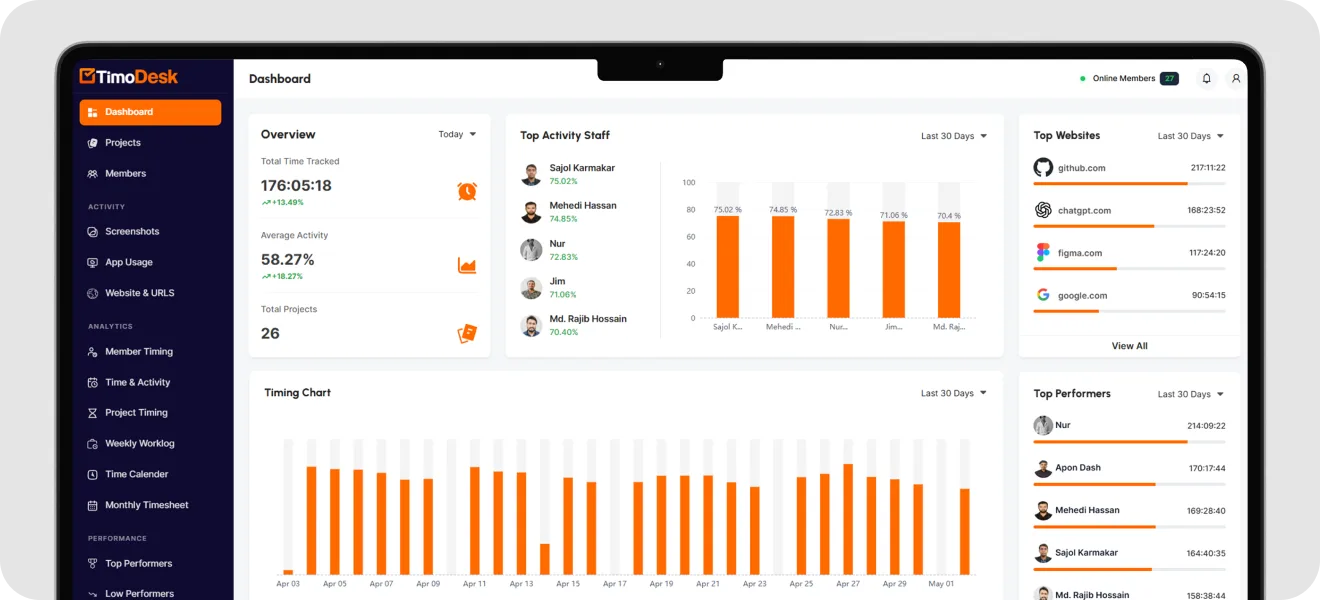
Task: Click the ChatGPT logo icon
Action: click(1043, 210)
